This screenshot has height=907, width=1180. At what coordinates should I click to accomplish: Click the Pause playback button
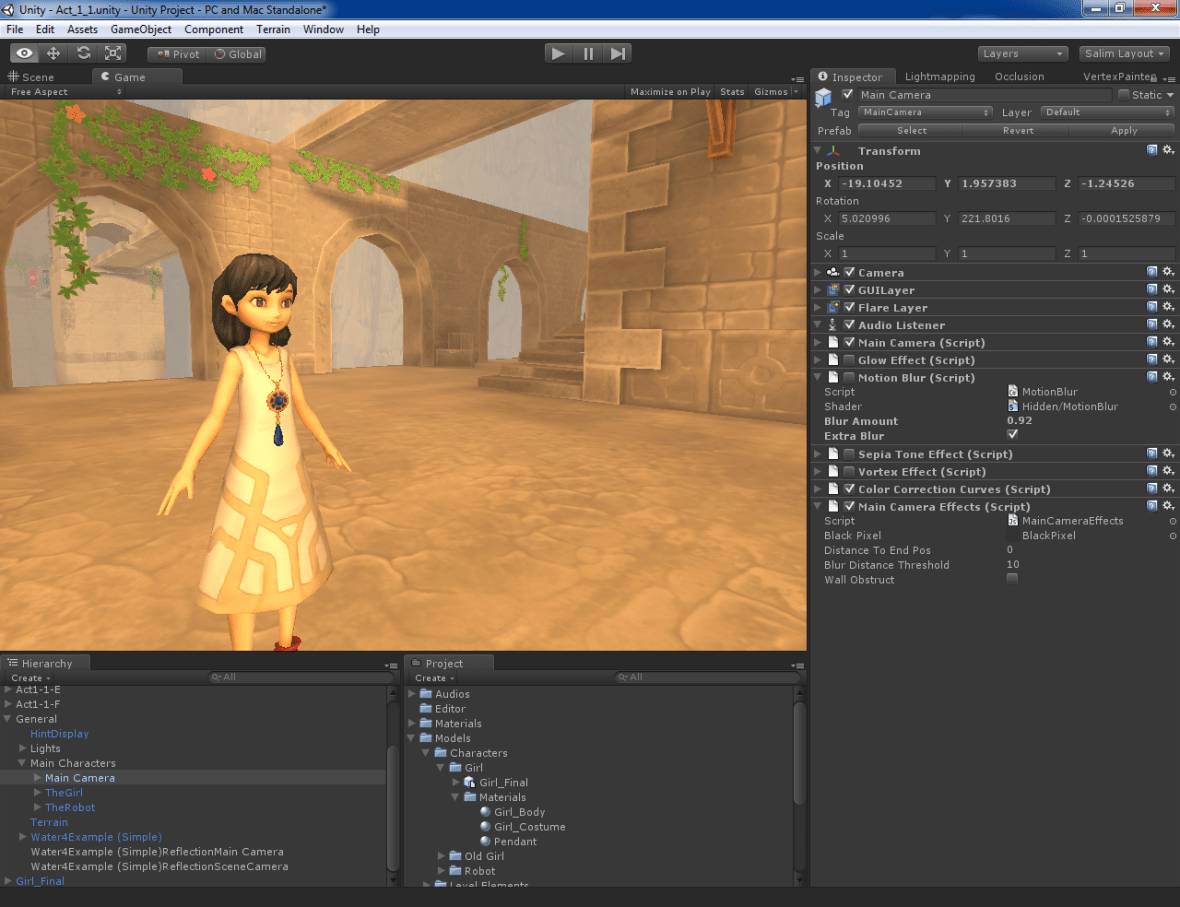point(588,54)
